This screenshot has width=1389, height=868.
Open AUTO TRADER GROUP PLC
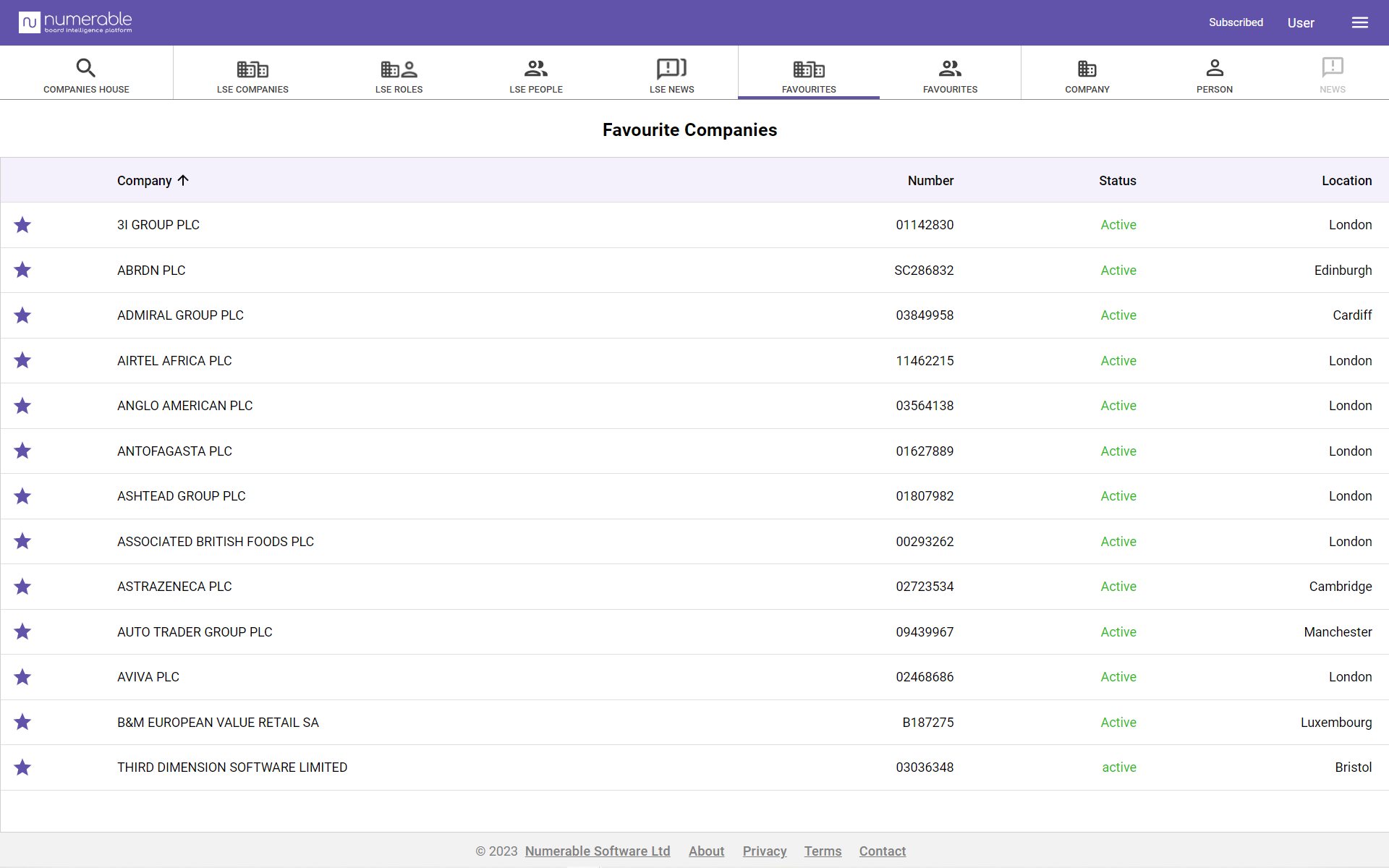click(195, 632)
